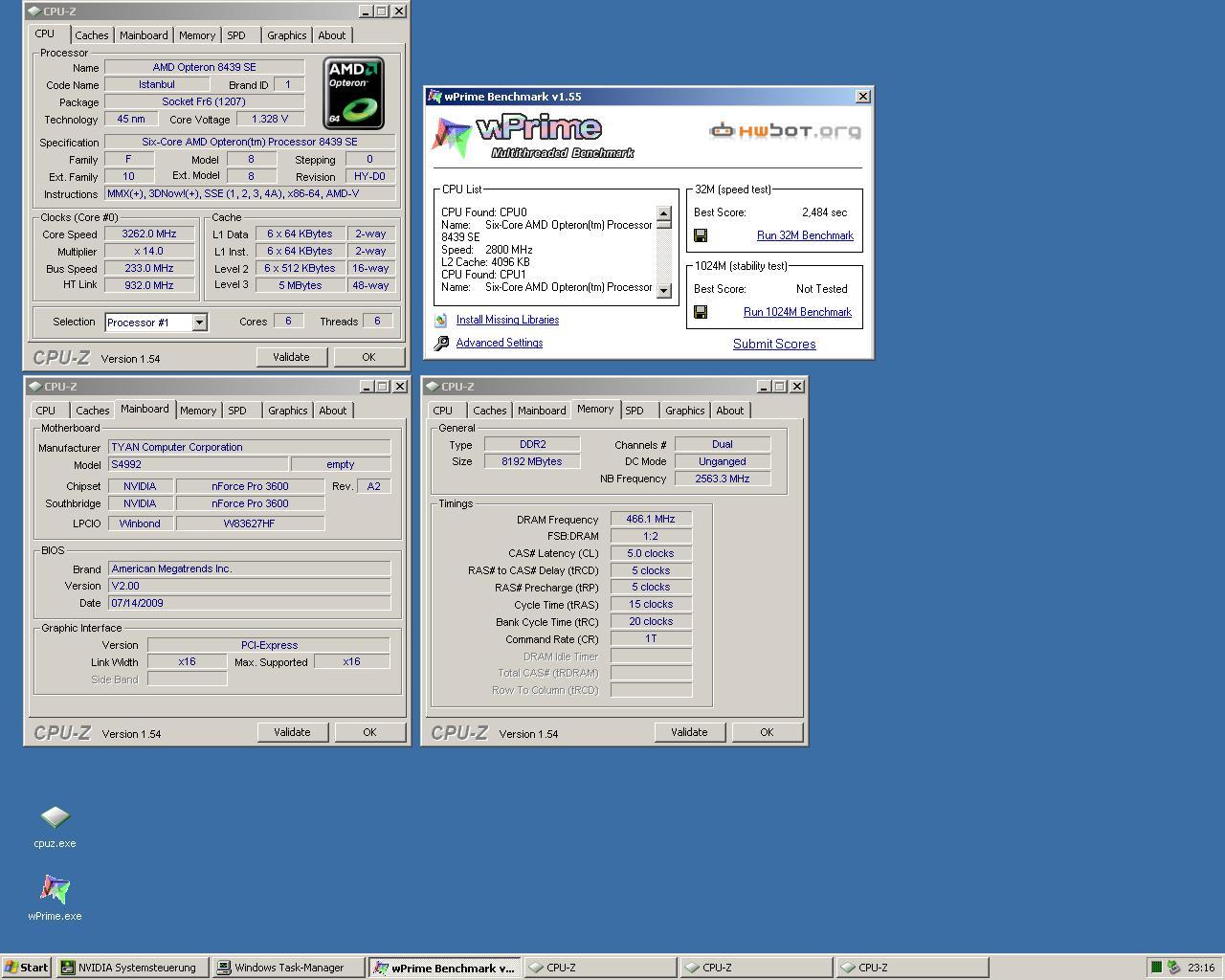
Task: Click the BIOS Date 07/14/2009 value
Action: click(x=250, y=603)
